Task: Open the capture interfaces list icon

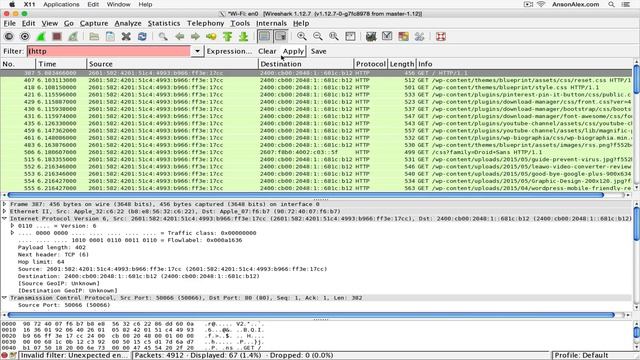Action: click(9, 37)
